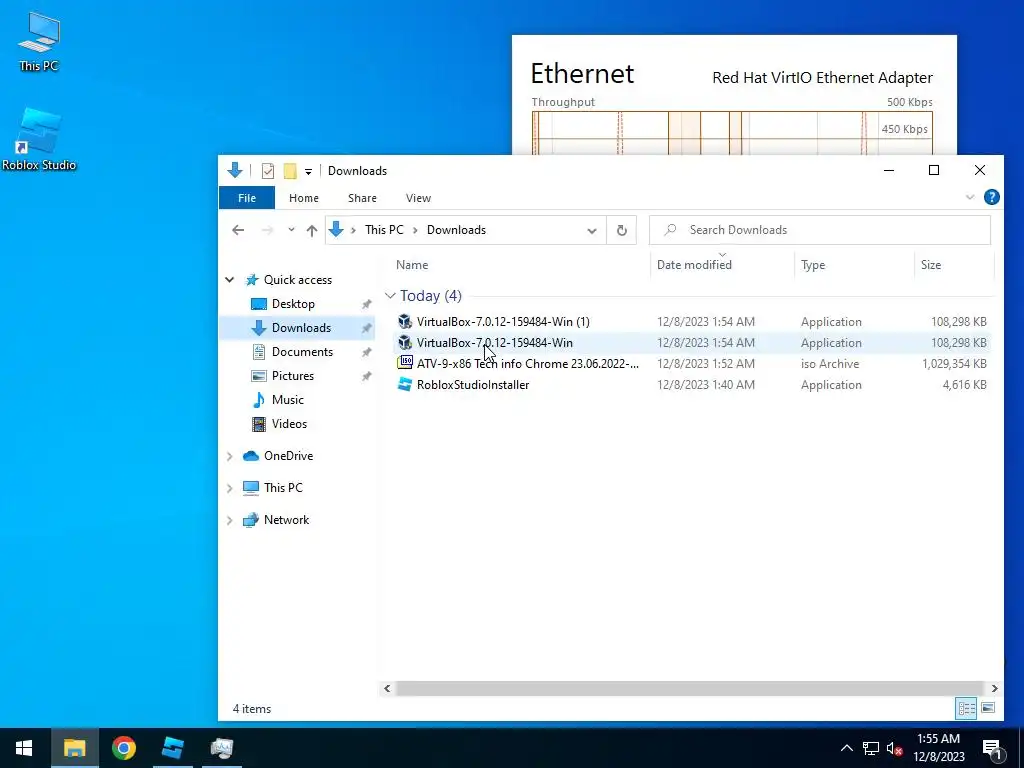The height and width of the screenshot is (768, 1024).
Task: Expand the OneDrive tree node
Action: 230,456
